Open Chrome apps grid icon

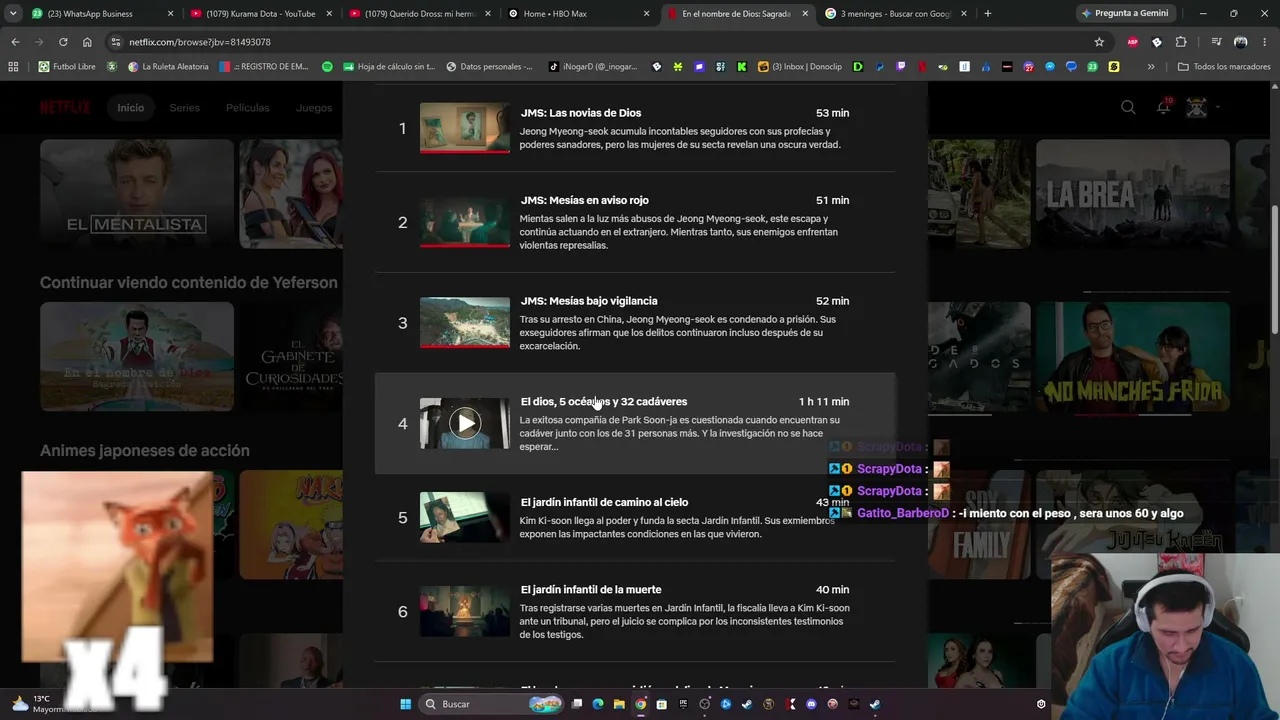coord(13,67)
